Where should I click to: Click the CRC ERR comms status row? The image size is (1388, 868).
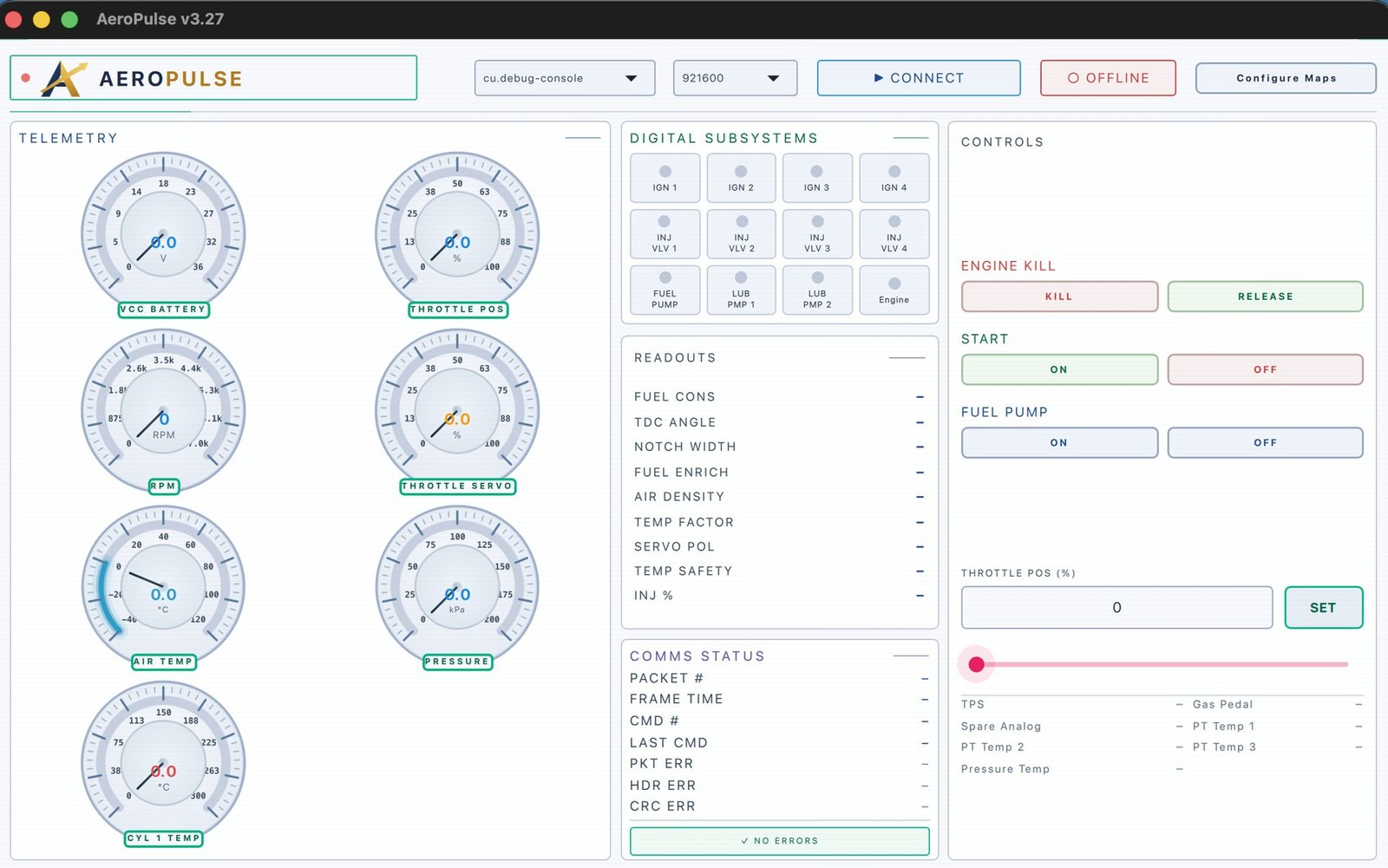click(x=779, y=806)
